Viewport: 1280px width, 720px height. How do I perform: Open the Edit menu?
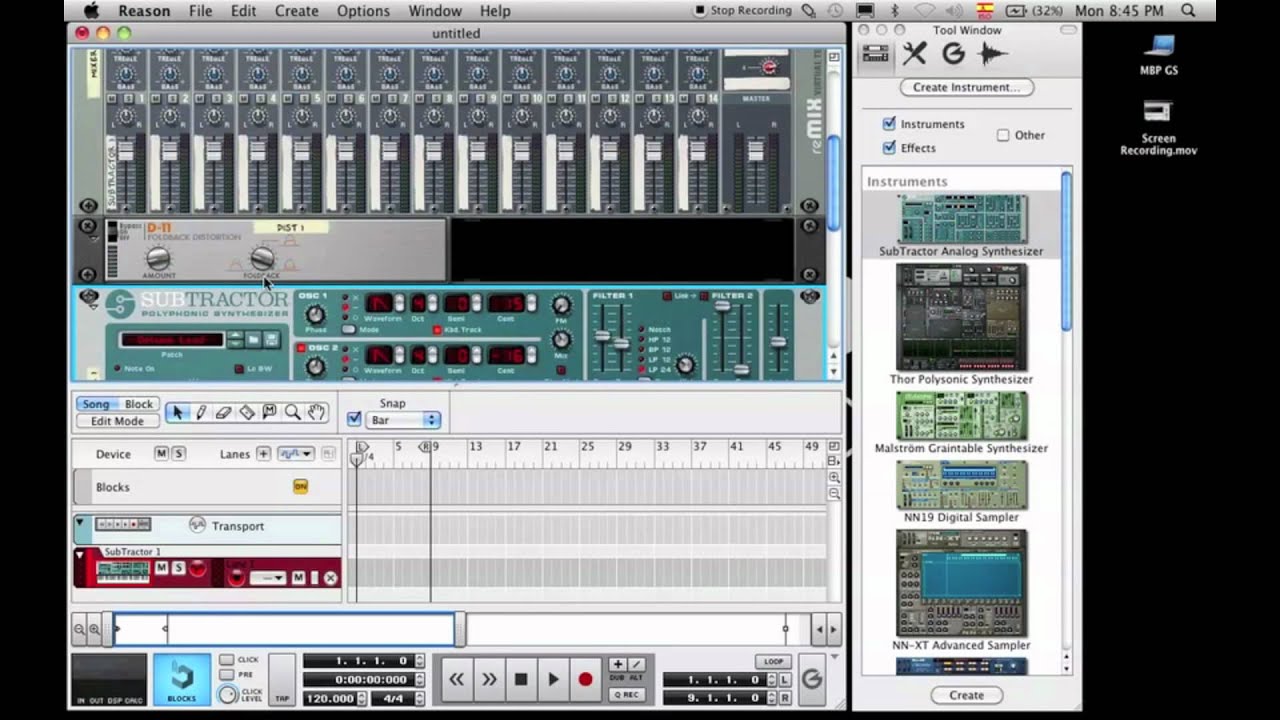[x=243, y=11]
